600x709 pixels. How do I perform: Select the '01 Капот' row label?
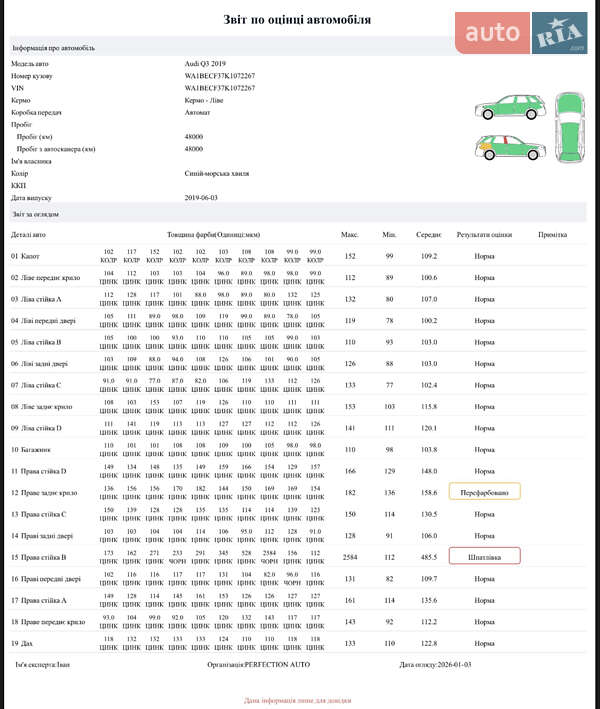(x=28, y=256)
